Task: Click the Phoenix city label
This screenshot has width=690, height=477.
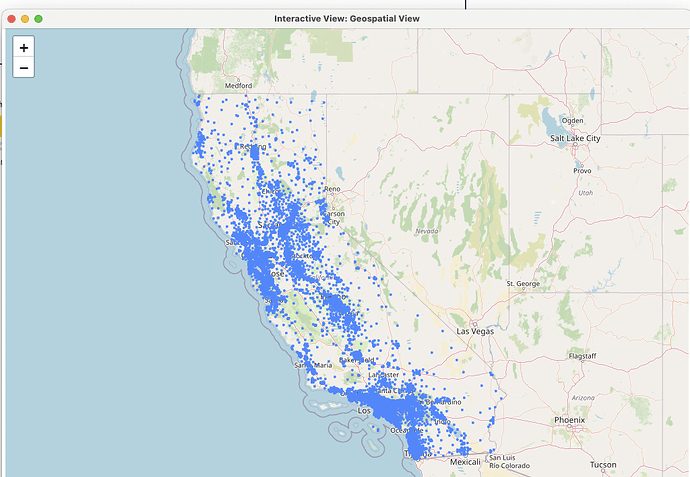Action: coord(576,420)
